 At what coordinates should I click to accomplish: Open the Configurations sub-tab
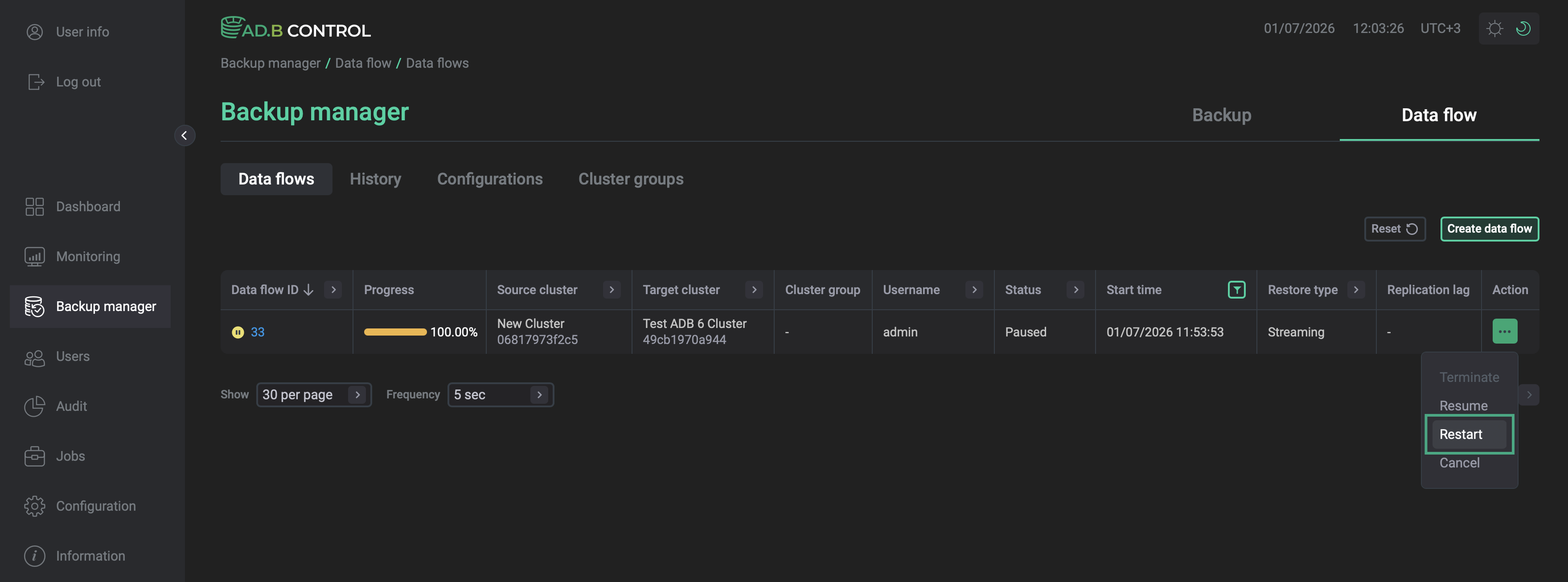coord(489,179)
